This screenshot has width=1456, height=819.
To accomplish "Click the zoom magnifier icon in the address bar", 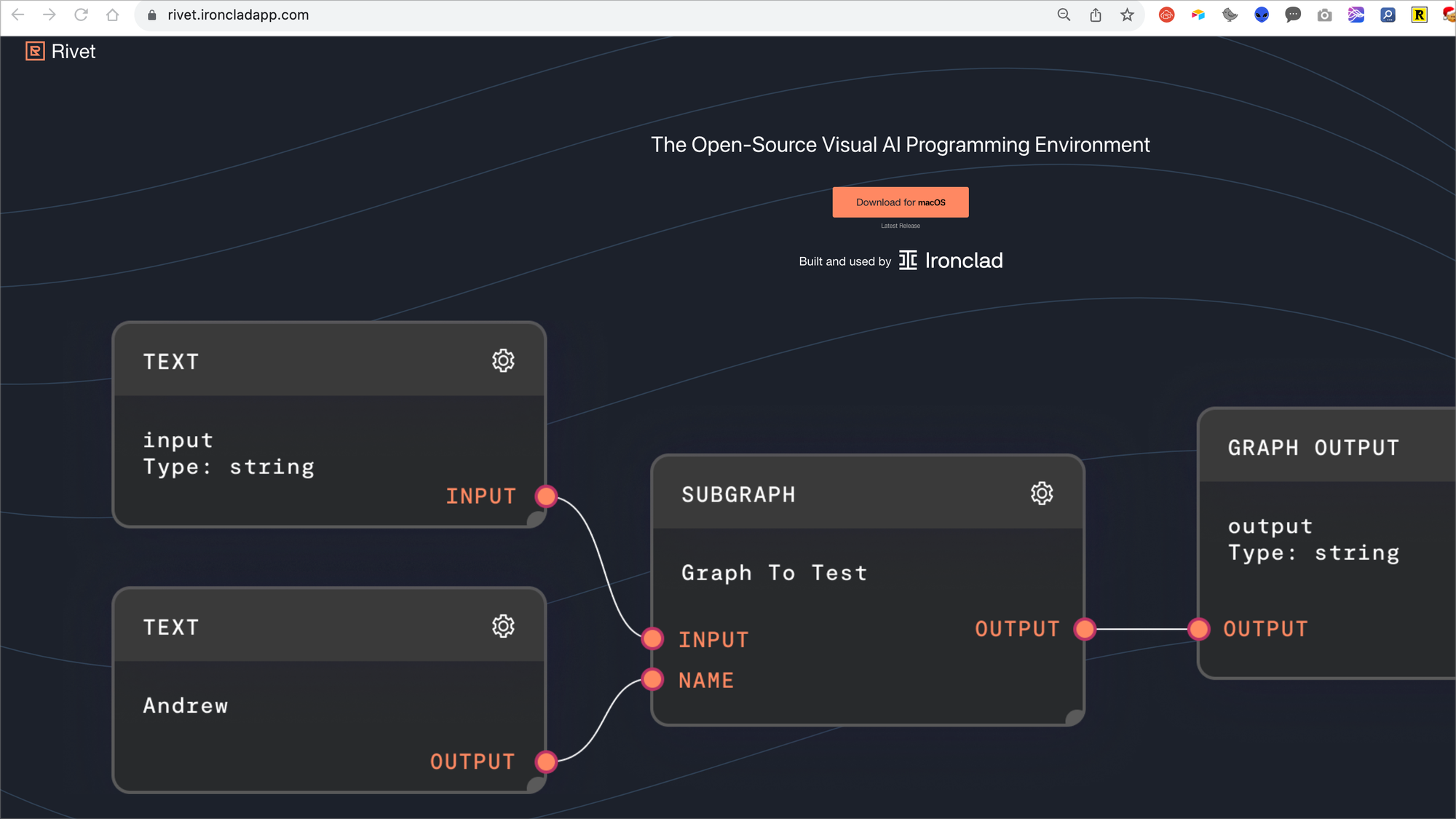I will [x=1064, y=15].
